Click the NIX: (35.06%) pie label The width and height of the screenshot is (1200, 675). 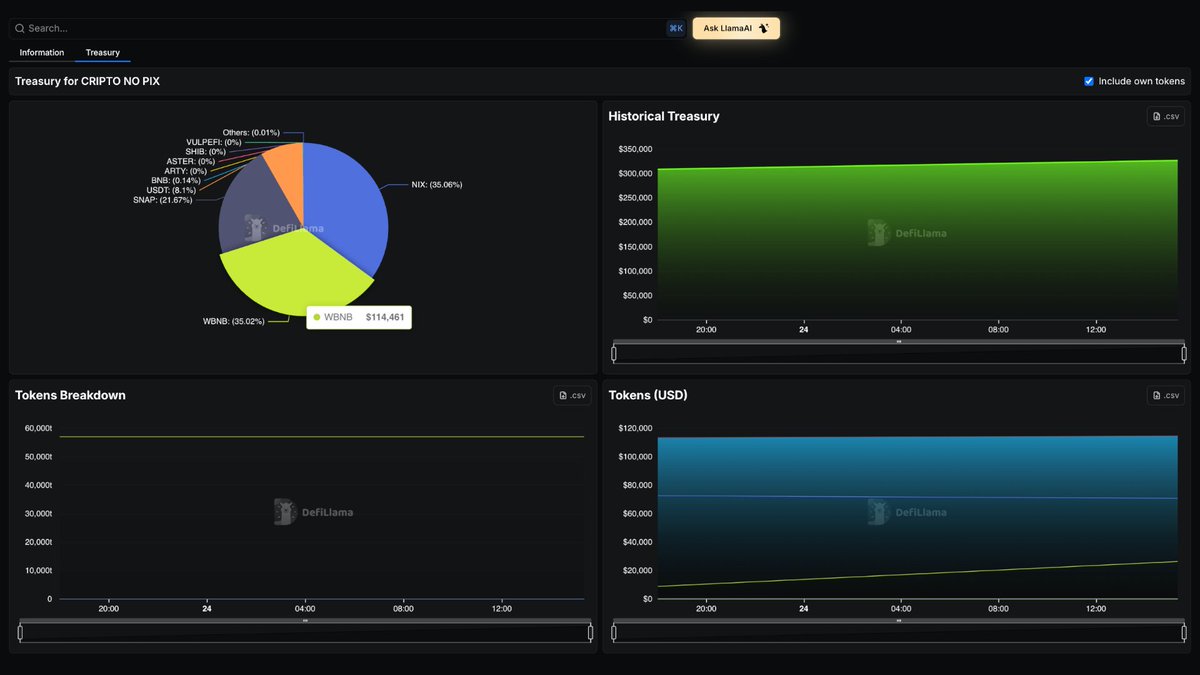(437, 184)
